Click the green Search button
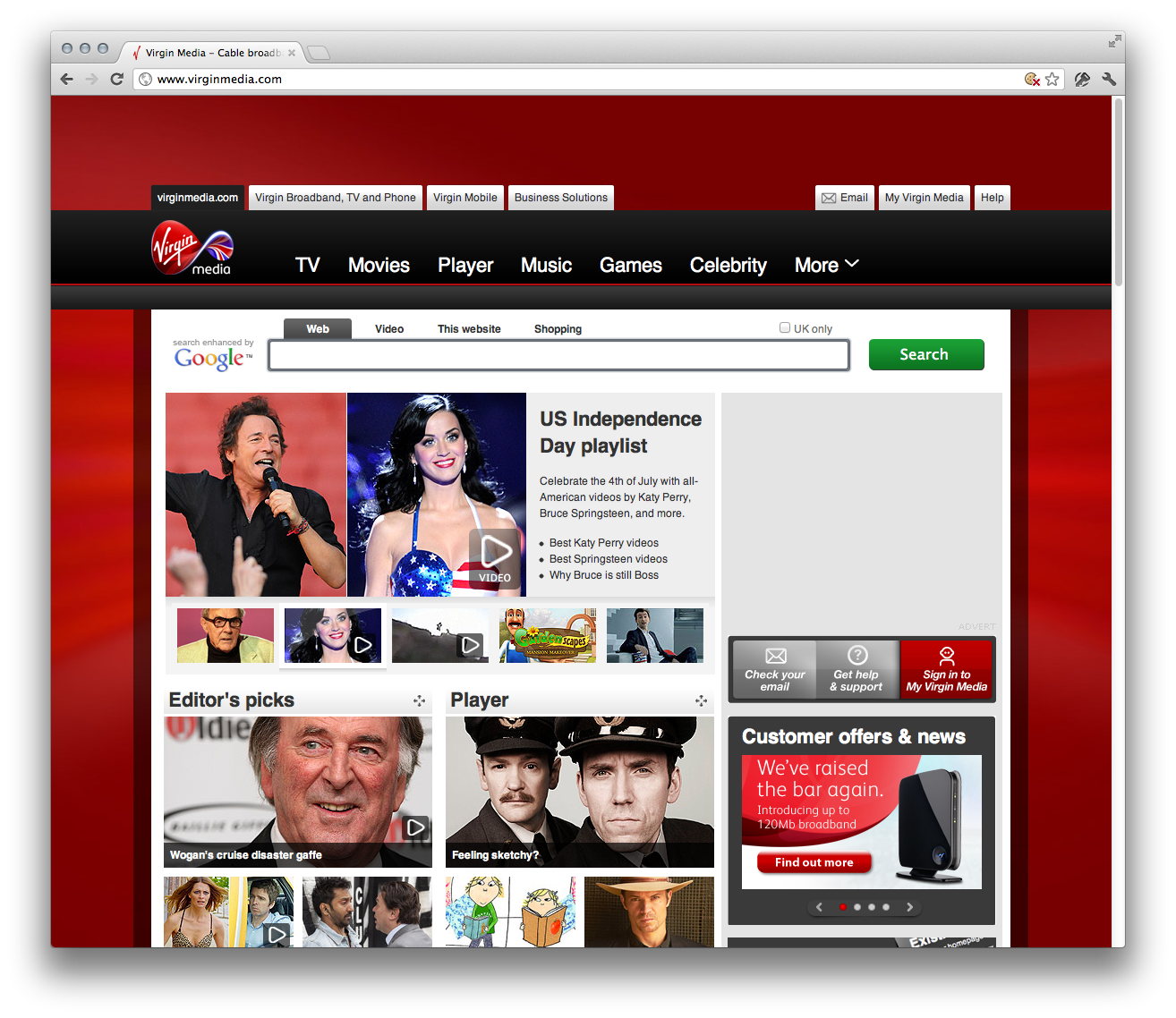The width and height of the screenshot is (1176, 1018). [926, 354]
